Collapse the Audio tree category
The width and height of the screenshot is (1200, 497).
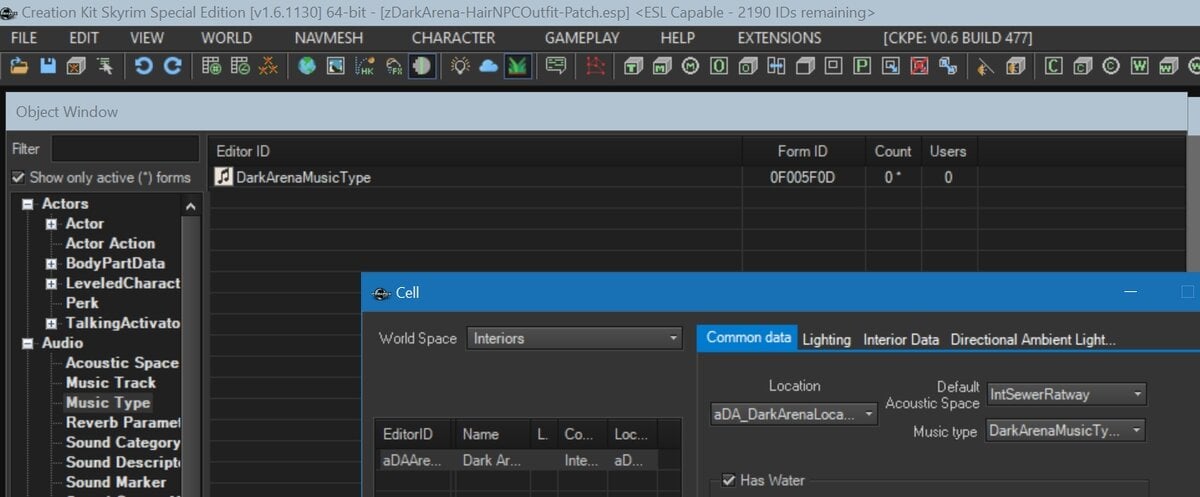pos(28,344)
